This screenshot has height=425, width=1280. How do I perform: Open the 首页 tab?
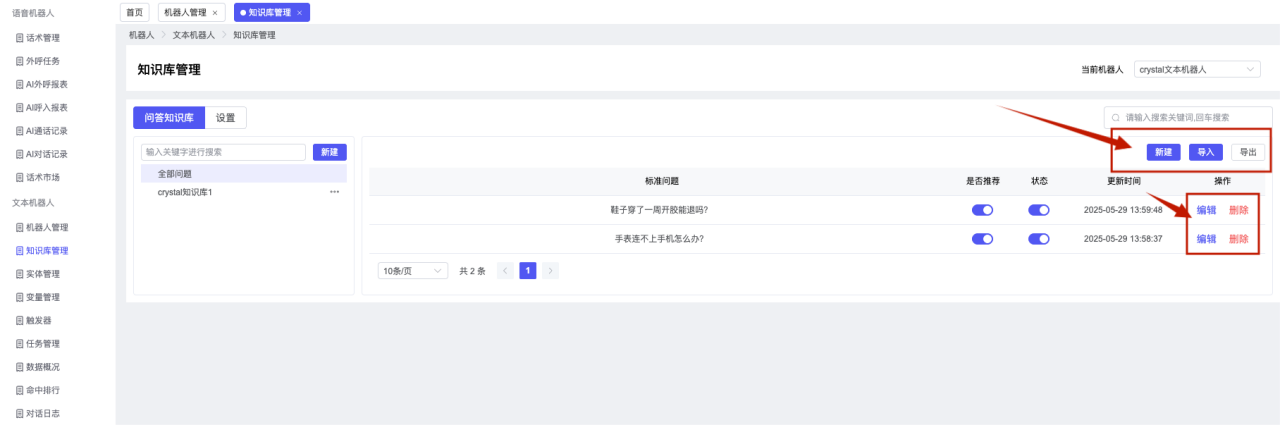(x=134, y=13)
